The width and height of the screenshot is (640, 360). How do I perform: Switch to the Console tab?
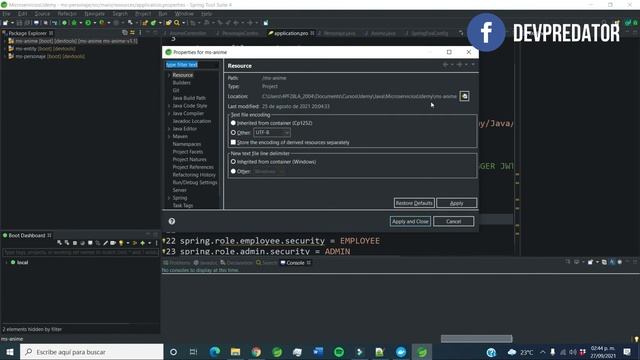pos(295,263)
